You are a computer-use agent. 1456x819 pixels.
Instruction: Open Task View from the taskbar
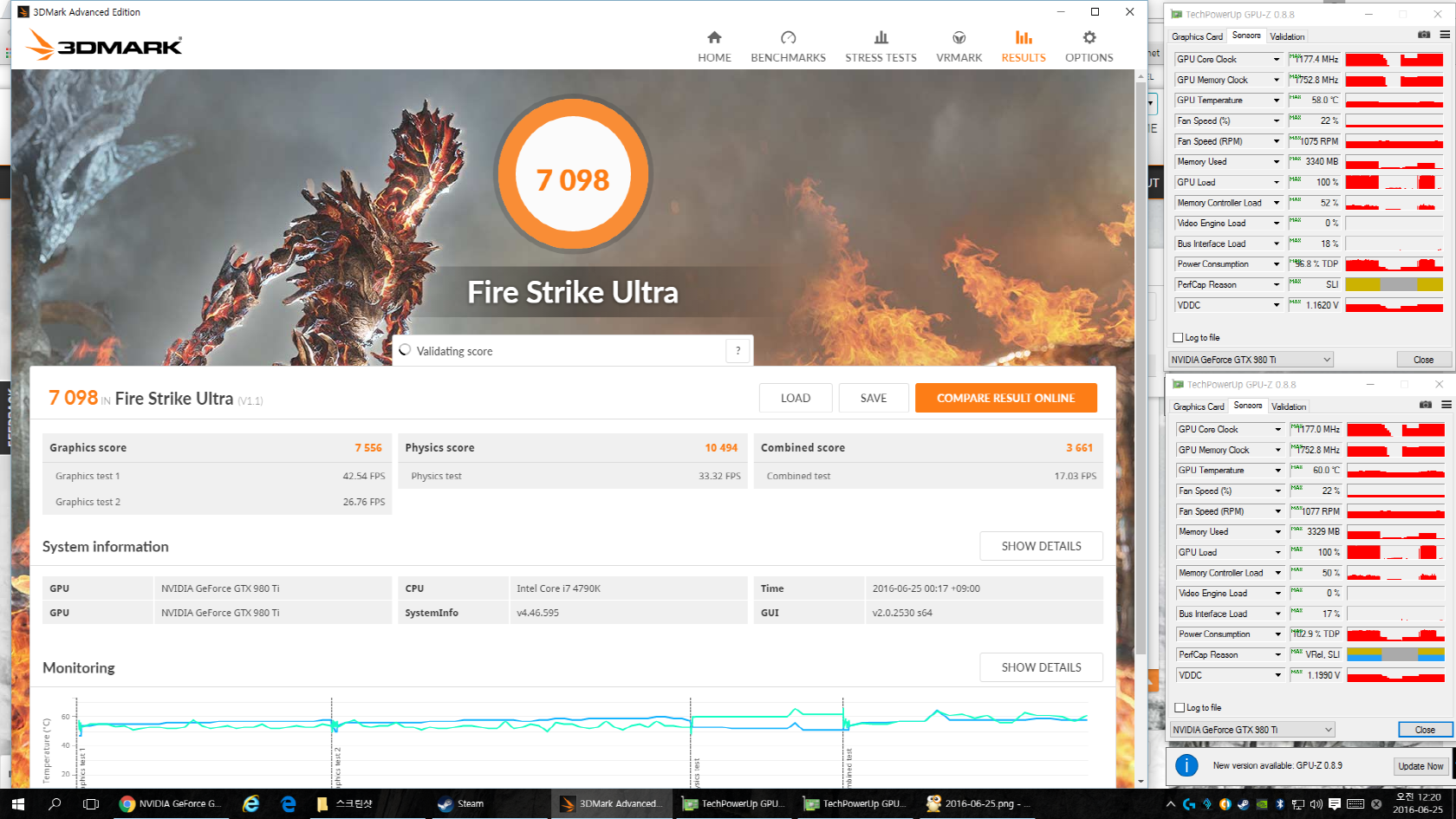[x=90, y=803]
